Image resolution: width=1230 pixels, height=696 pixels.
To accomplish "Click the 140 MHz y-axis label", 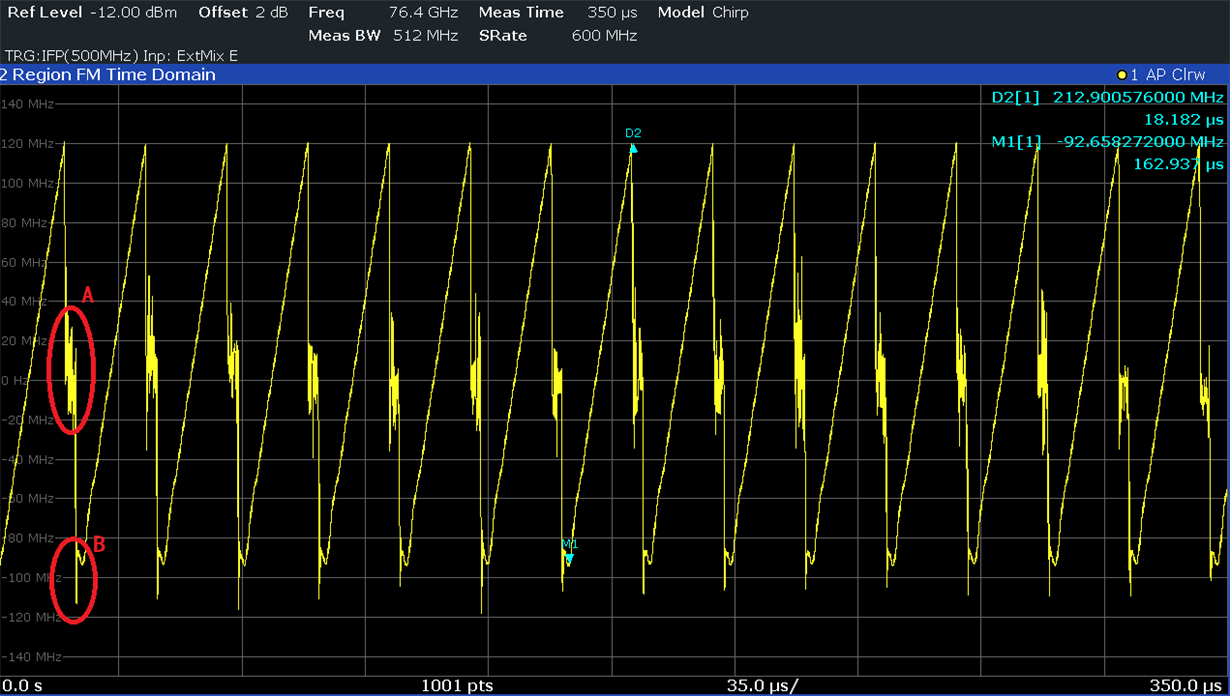I will (28, 104).
